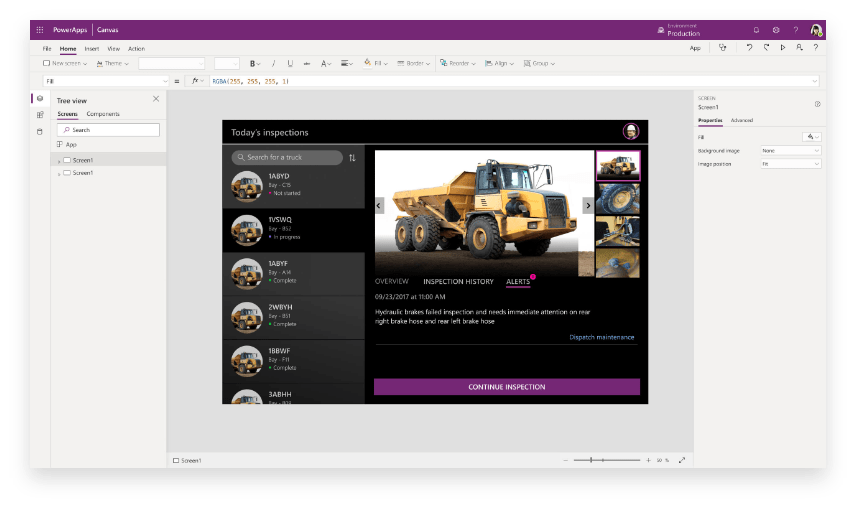Show the next truck image with right arrow
856x508 pixels.
(588, 206)
